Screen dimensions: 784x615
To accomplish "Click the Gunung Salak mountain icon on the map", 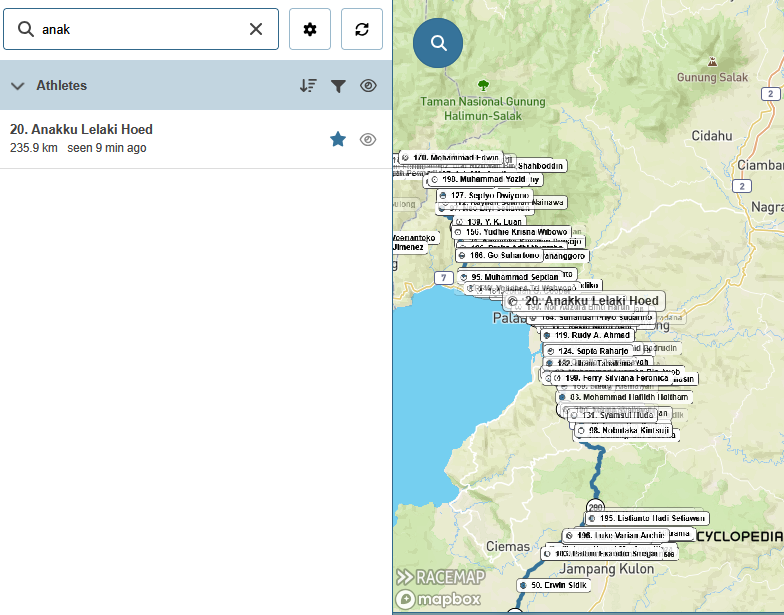I will pyautogui.click(x=712, y=62).
